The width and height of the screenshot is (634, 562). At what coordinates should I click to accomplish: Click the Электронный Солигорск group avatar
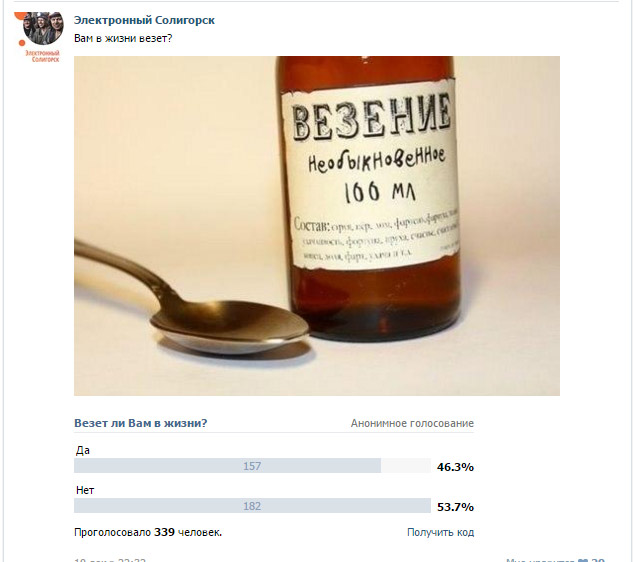(42, 28)
